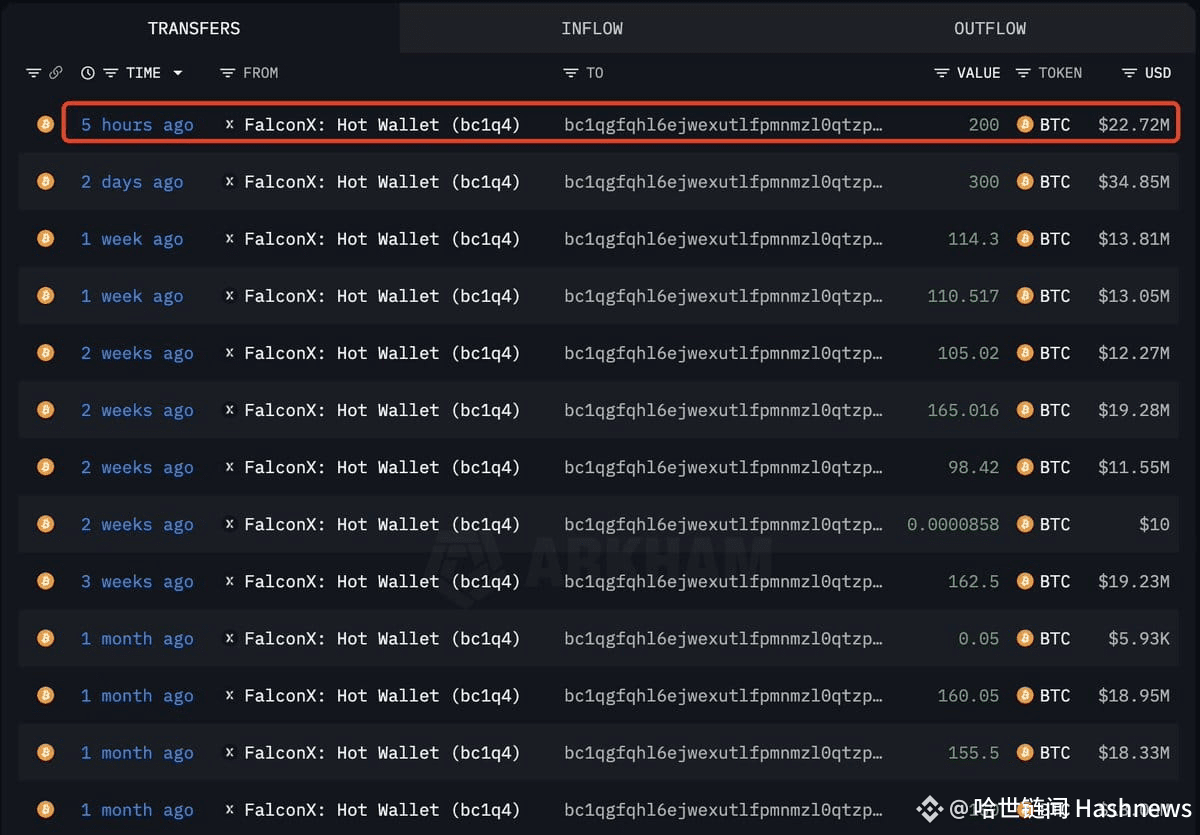Open FalconX Hot Wallet in the $19.28M row
This screenshot has width=1200, height=835.
382,410
